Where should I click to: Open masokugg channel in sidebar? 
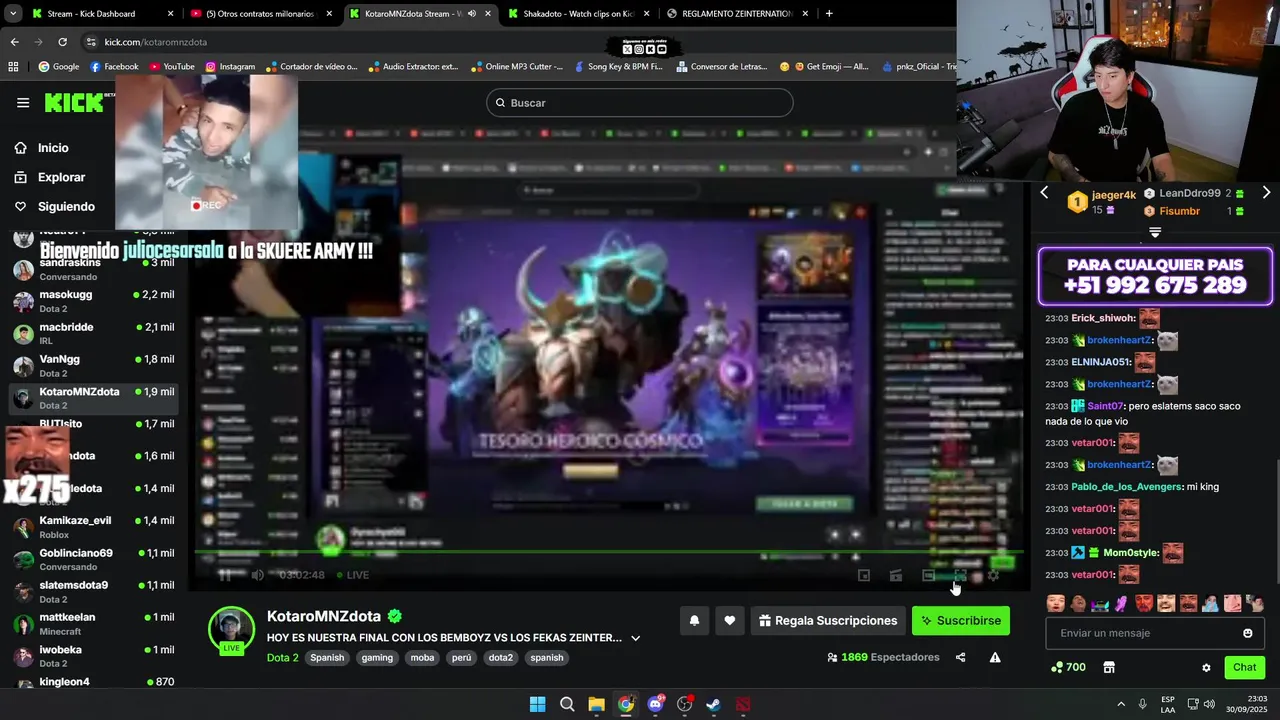94,301
